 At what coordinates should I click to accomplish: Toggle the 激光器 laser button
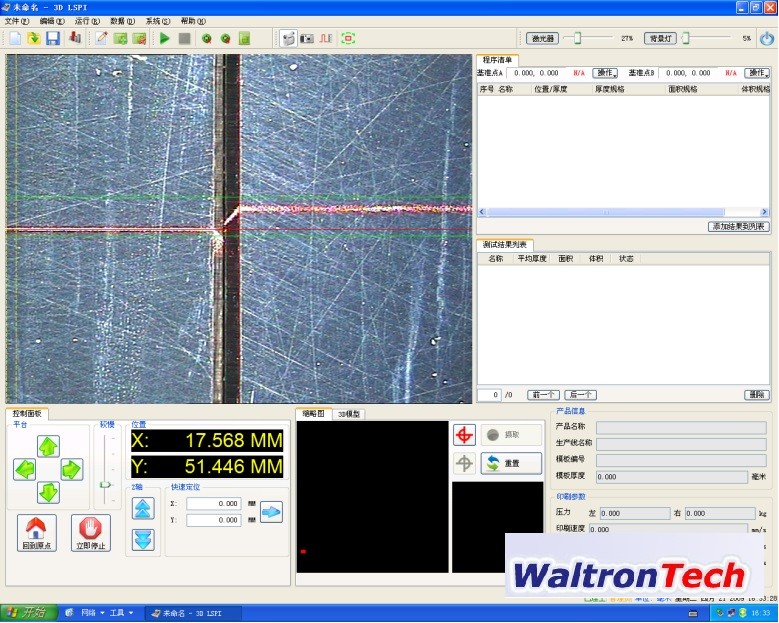(x=542, y=38)
